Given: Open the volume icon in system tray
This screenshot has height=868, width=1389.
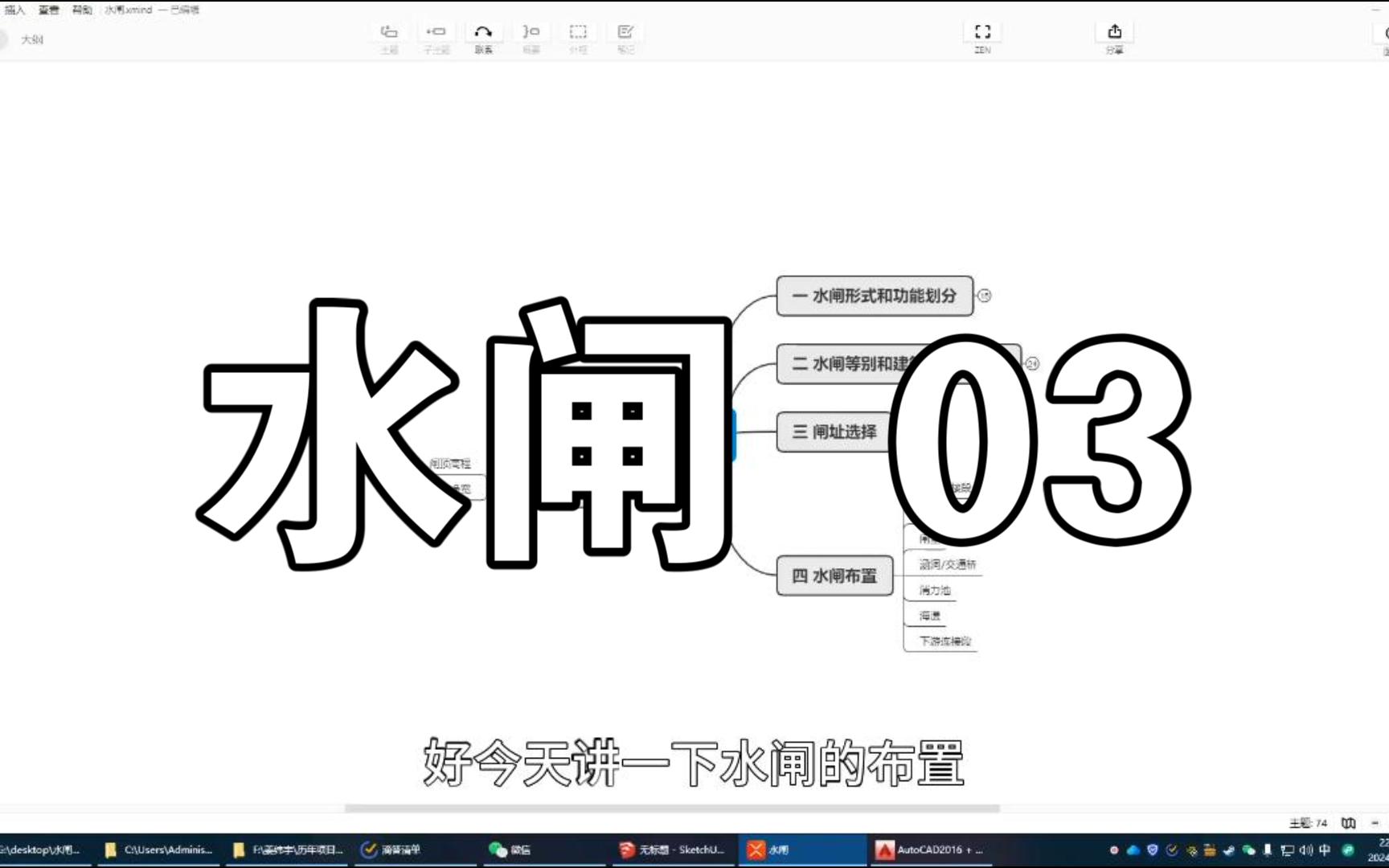Looking at the screenshot, I should (x=1306, y=850).
